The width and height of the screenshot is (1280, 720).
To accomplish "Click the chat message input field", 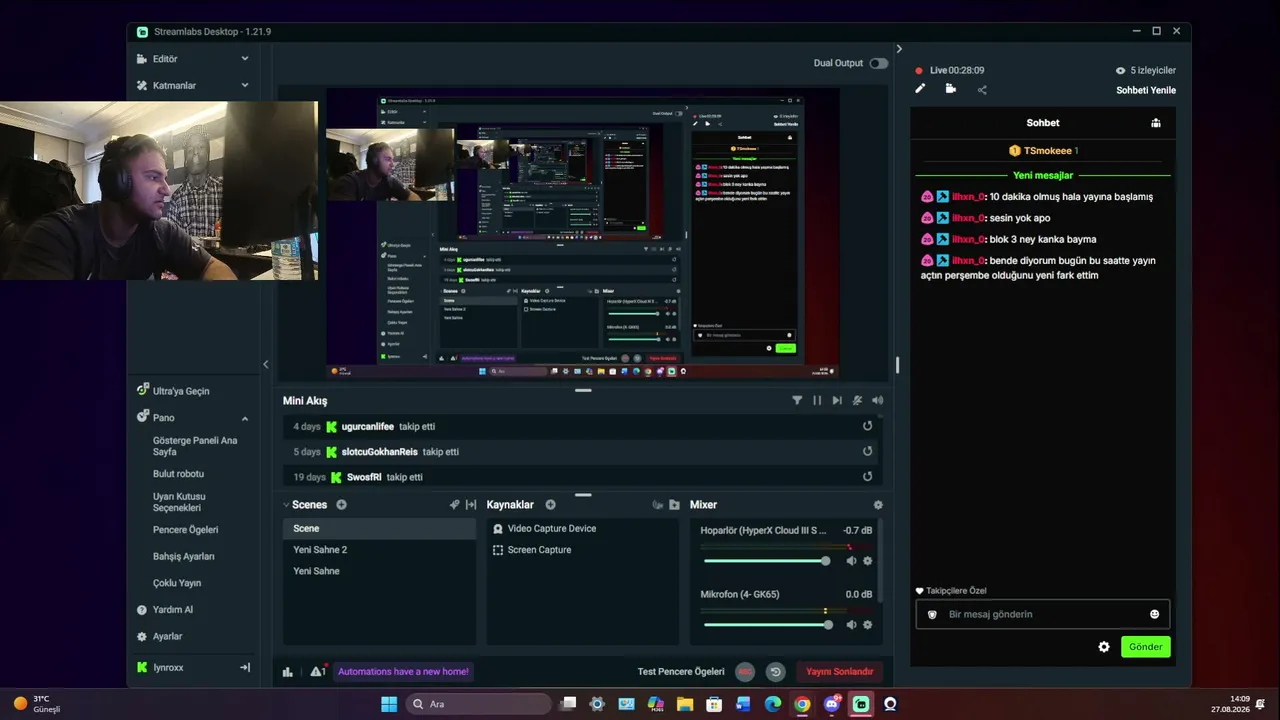I will pos(1043,614).
